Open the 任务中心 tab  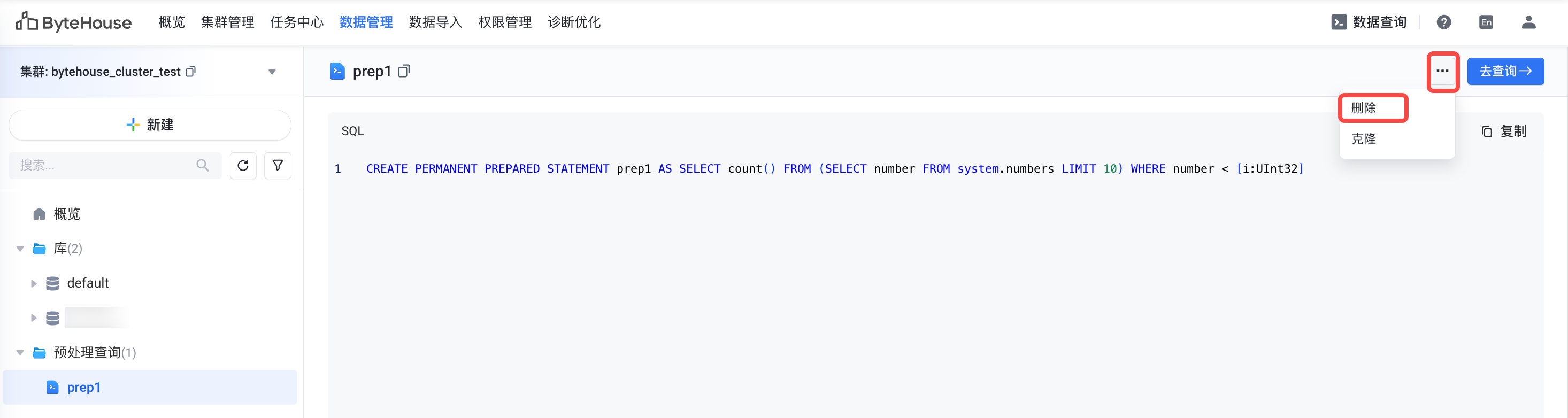pyautogui.click(x=297, y=22)
